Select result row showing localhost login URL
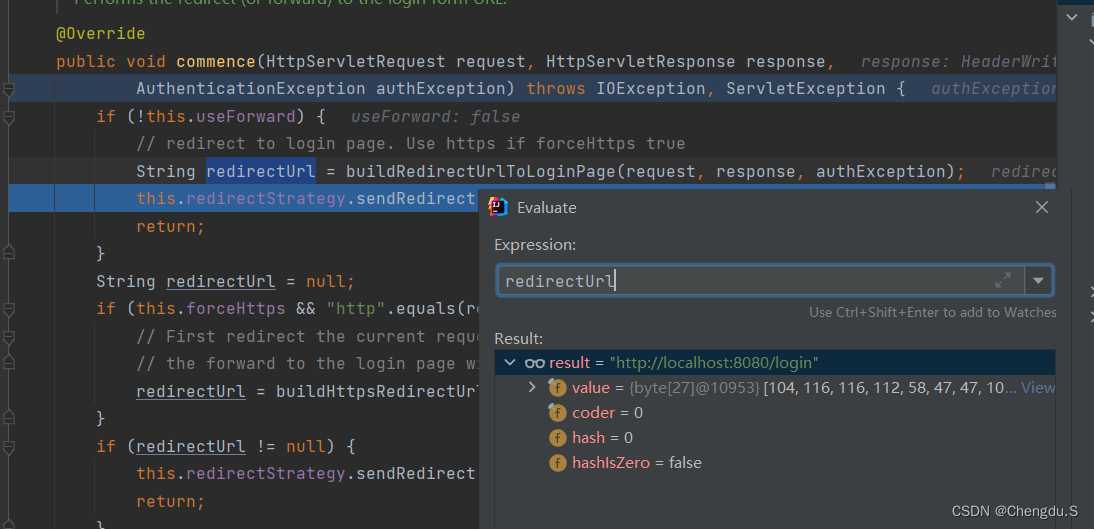 pos(774,362)
